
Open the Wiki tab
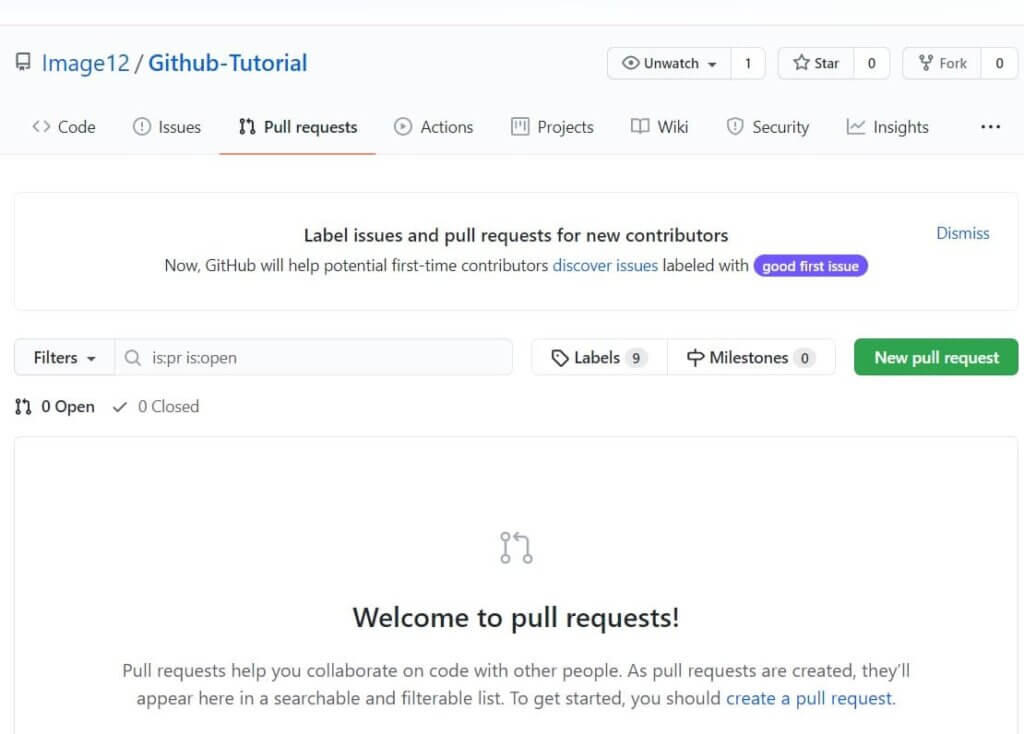click(660, 127)
